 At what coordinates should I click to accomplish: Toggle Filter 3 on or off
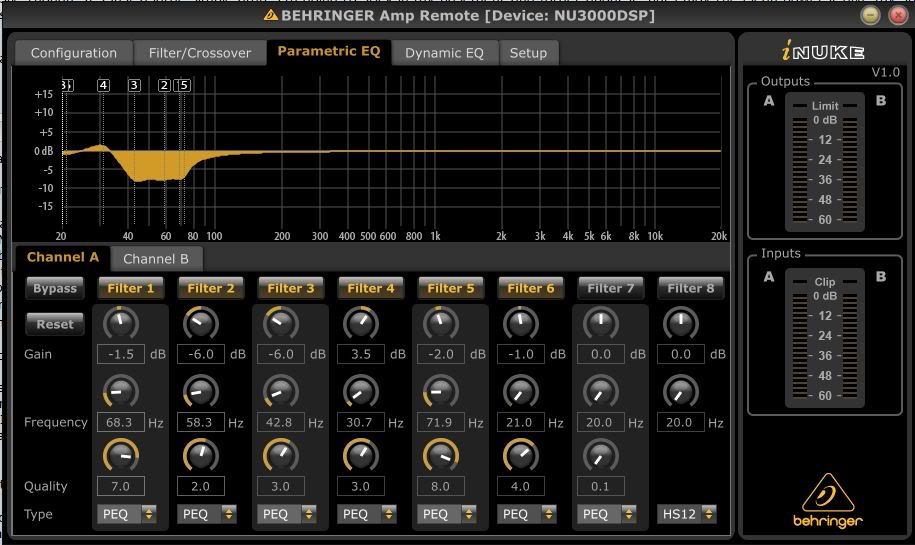pyautogui.click(x=291, y=288)
